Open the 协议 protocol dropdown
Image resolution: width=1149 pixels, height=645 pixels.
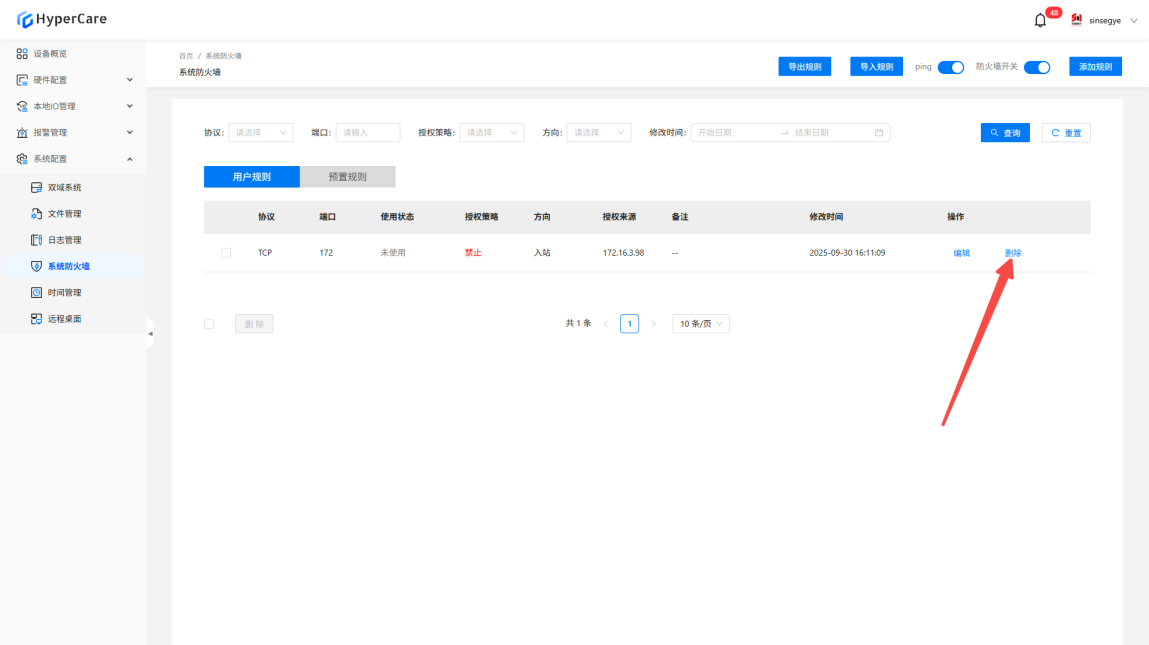260,132
